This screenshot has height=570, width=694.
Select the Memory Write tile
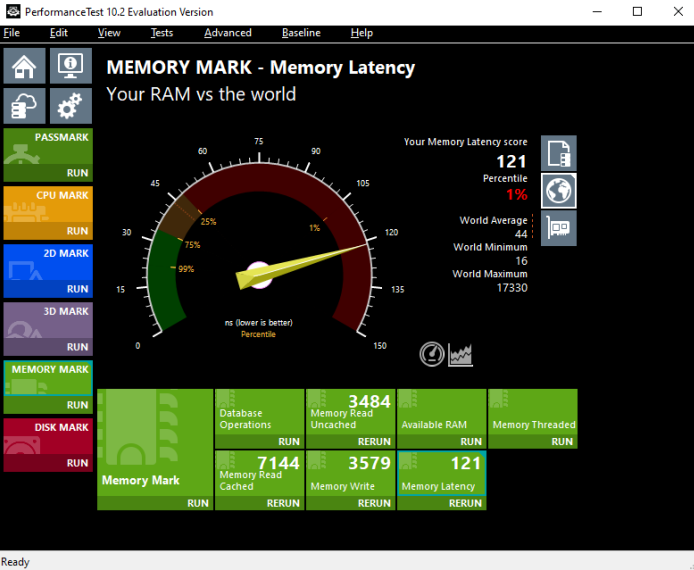(x=351, y=473)
